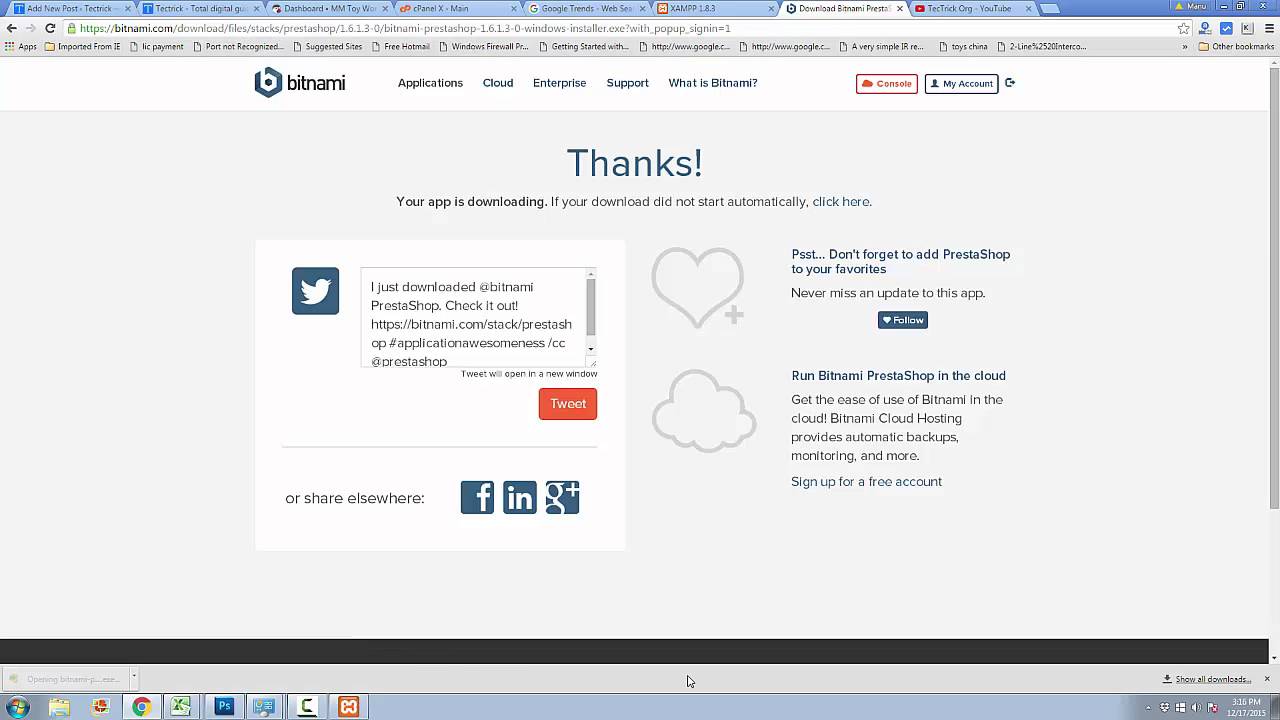This screenshot has width=1280, height=720.
Task: Open Enterprise menu
Action: tap(559, 83)
